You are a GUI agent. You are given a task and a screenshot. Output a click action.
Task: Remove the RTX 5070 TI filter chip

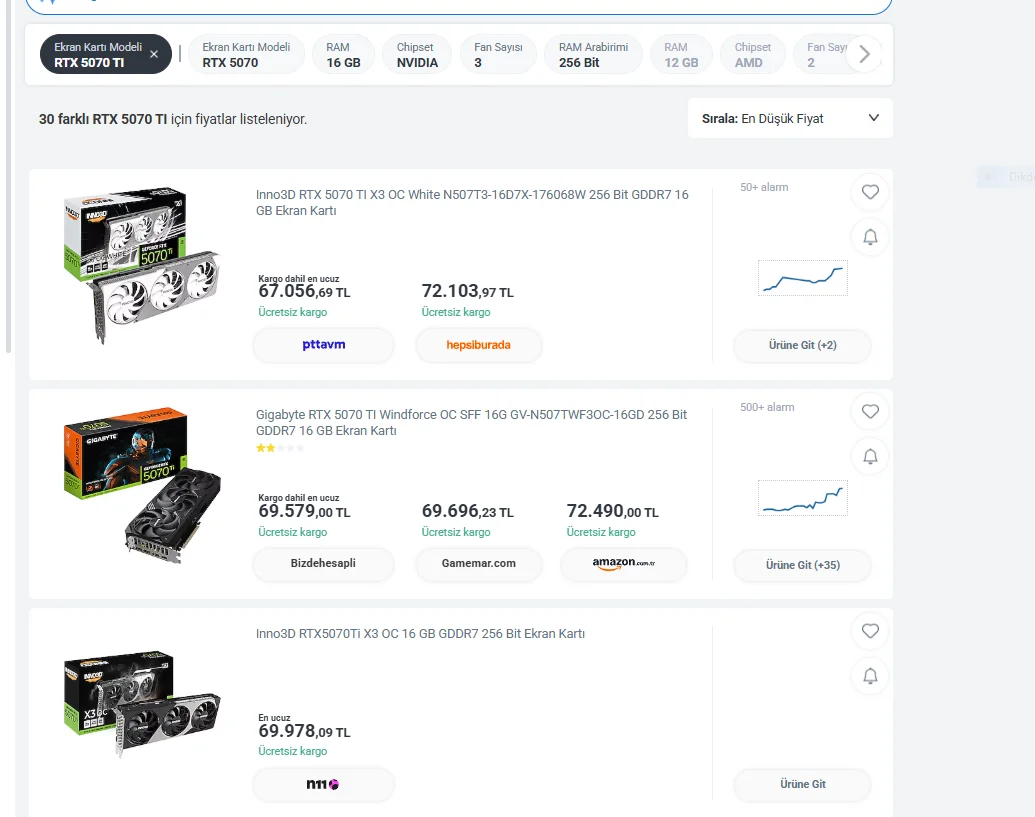(x=154, y=54)
